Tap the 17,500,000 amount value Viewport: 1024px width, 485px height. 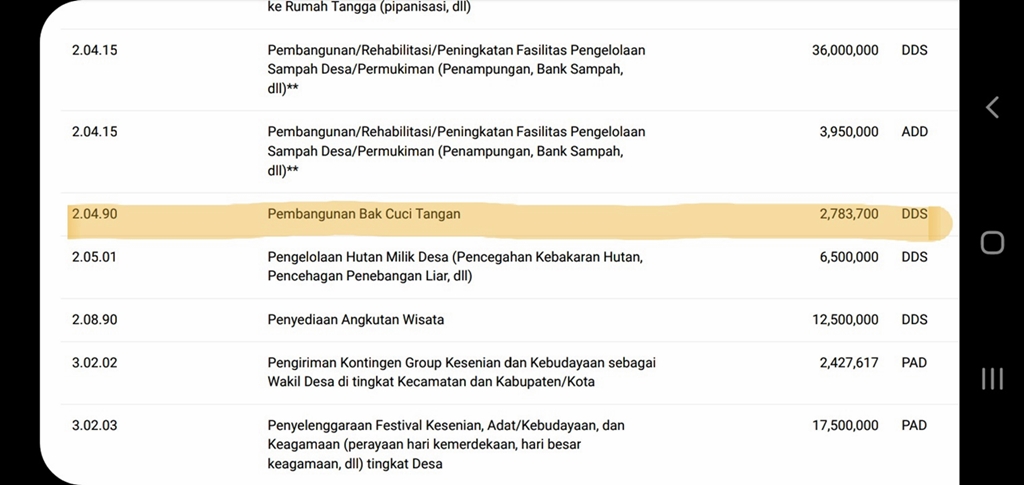[845, 425]
